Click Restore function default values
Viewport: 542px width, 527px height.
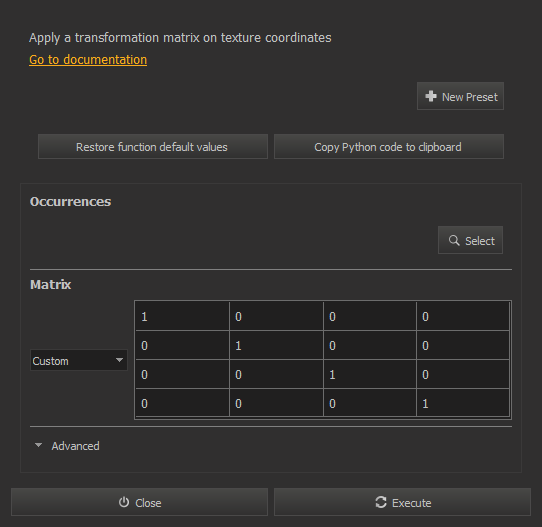(x=153, y=147)
